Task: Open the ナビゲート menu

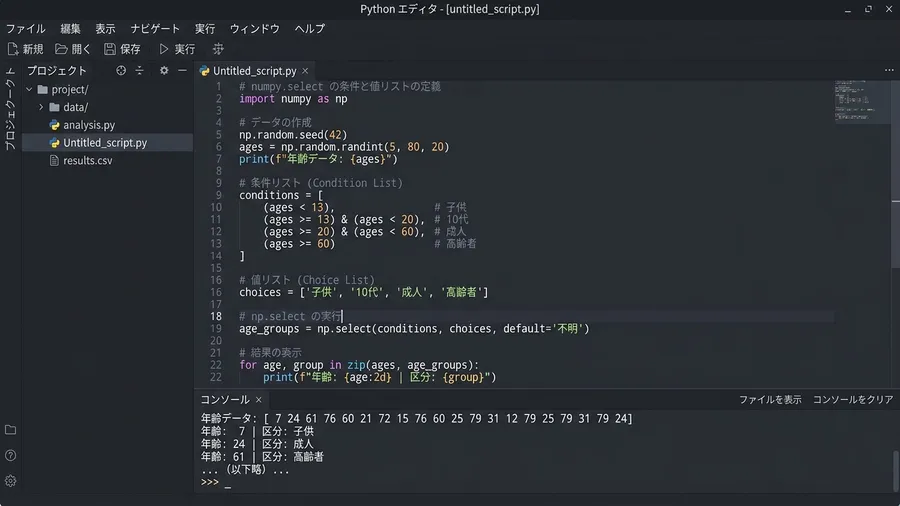Action: click(x=155, y=29)
